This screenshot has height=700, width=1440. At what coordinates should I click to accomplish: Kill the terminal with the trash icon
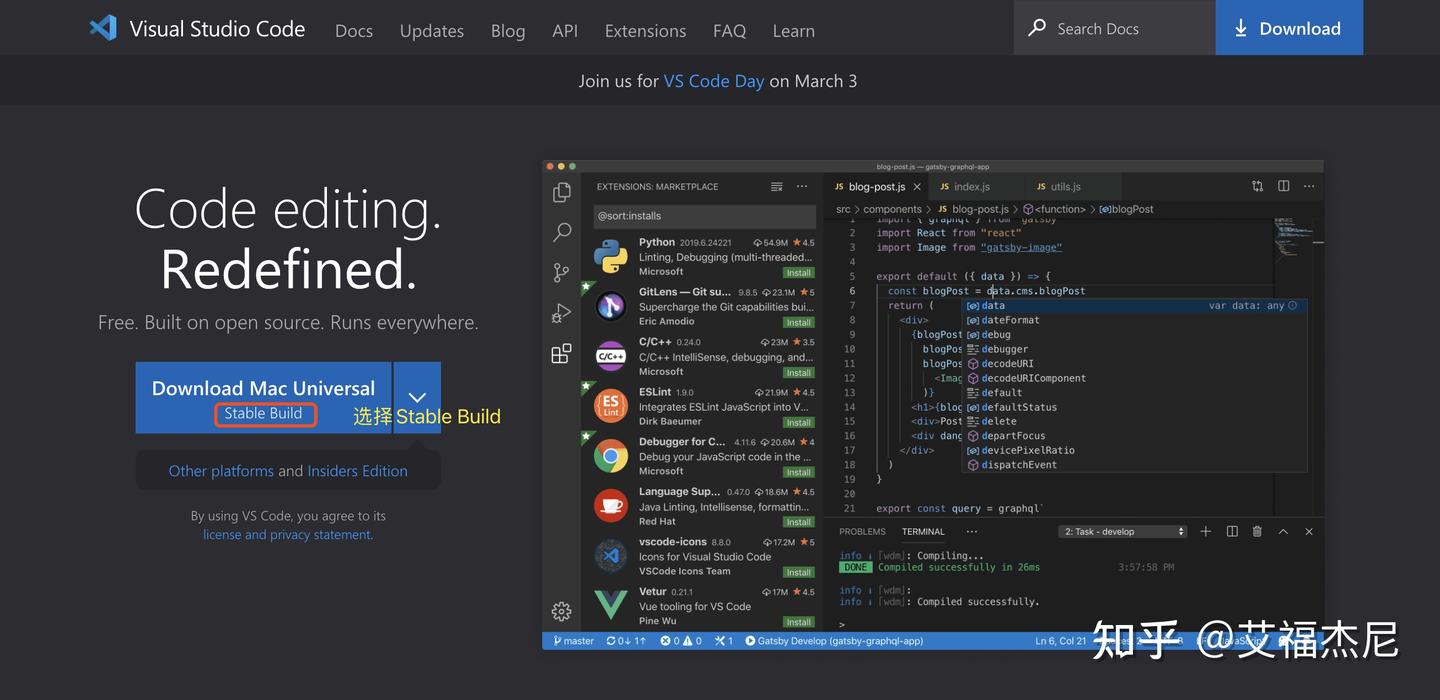(x=1257, y=531)
